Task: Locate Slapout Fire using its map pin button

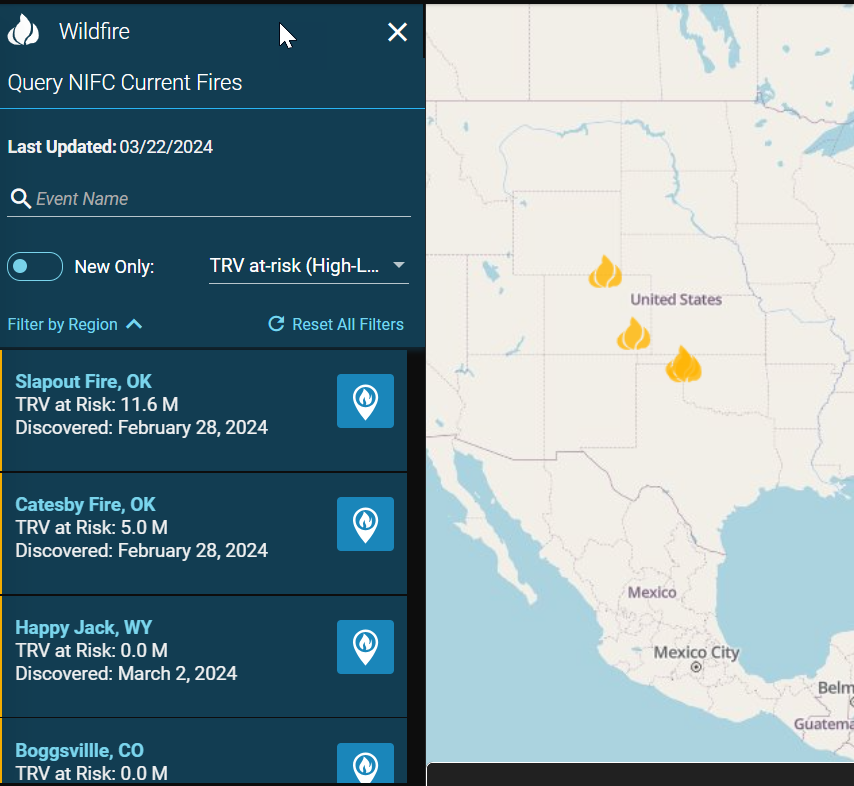Action: pyautogui.click(x=365, y=401)
